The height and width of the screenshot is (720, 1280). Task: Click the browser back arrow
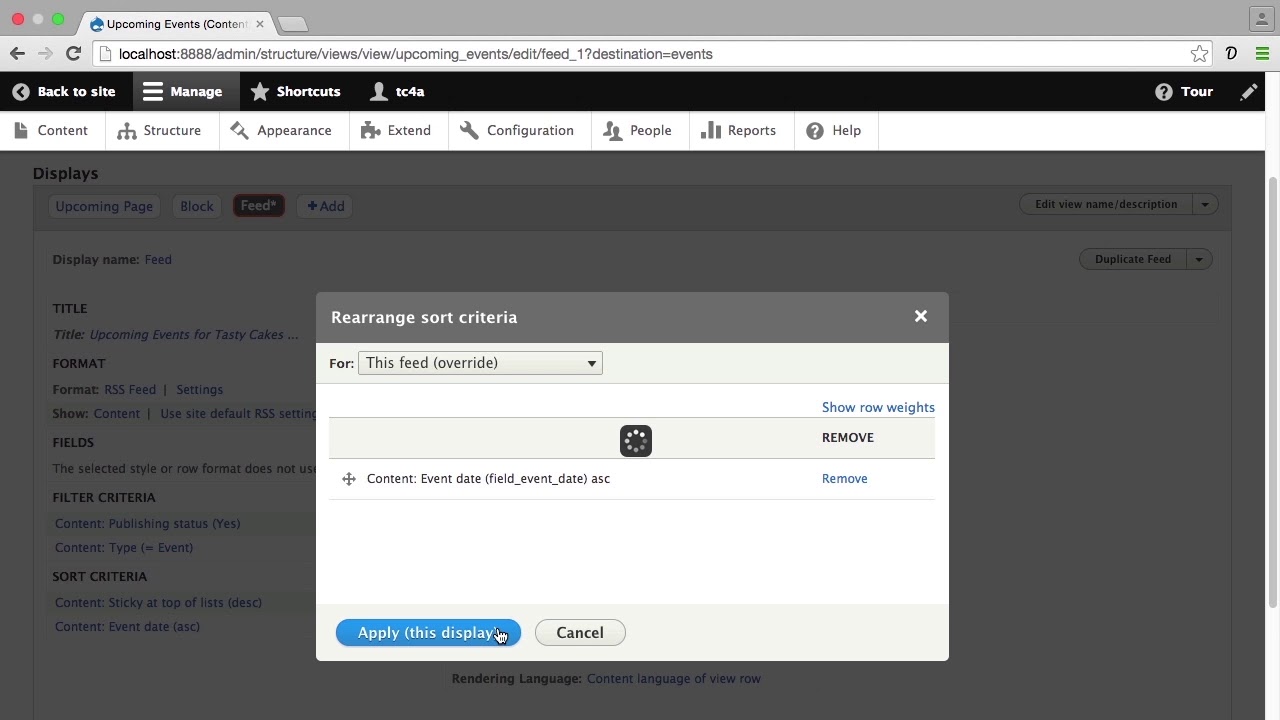[18, 54]
